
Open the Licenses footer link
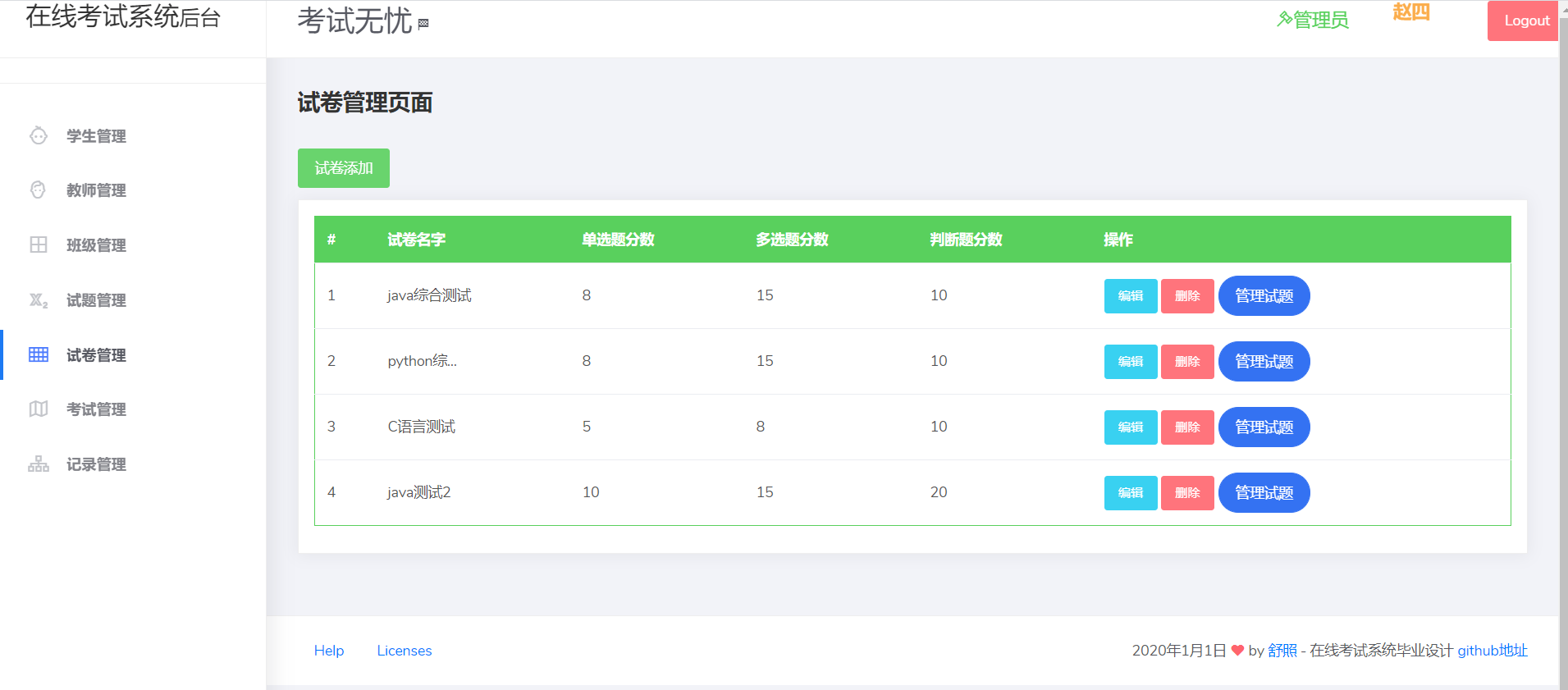tap(405, 651)
